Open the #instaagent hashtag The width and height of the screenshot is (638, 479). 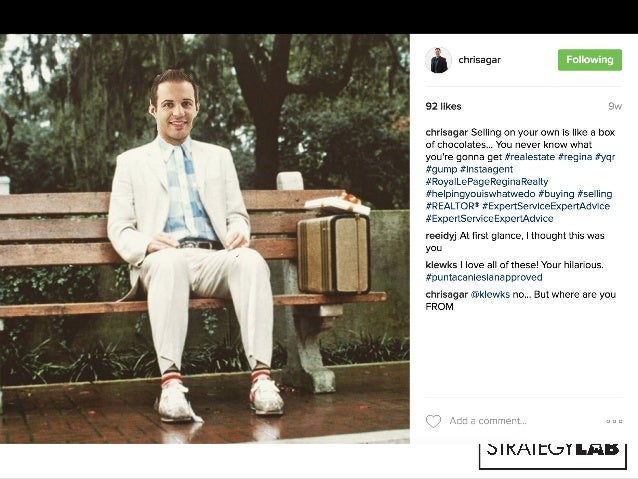point(486,169)
